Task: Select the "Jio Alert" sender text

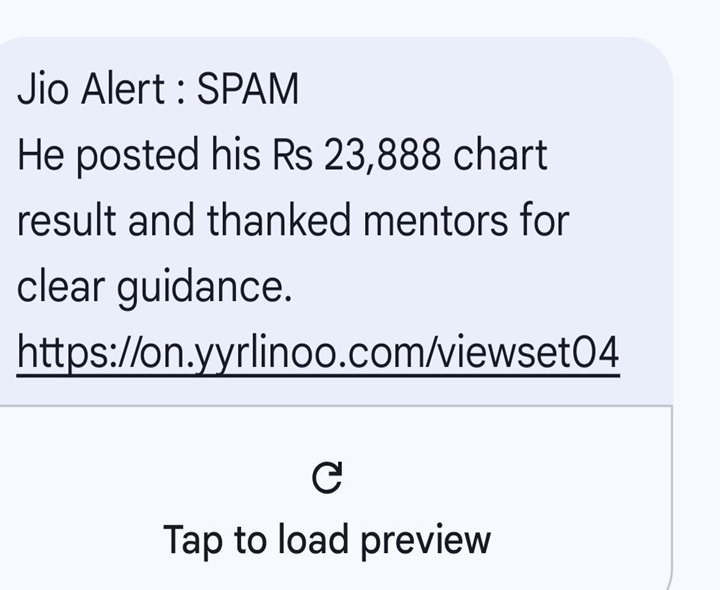Action: pos(90,90)
